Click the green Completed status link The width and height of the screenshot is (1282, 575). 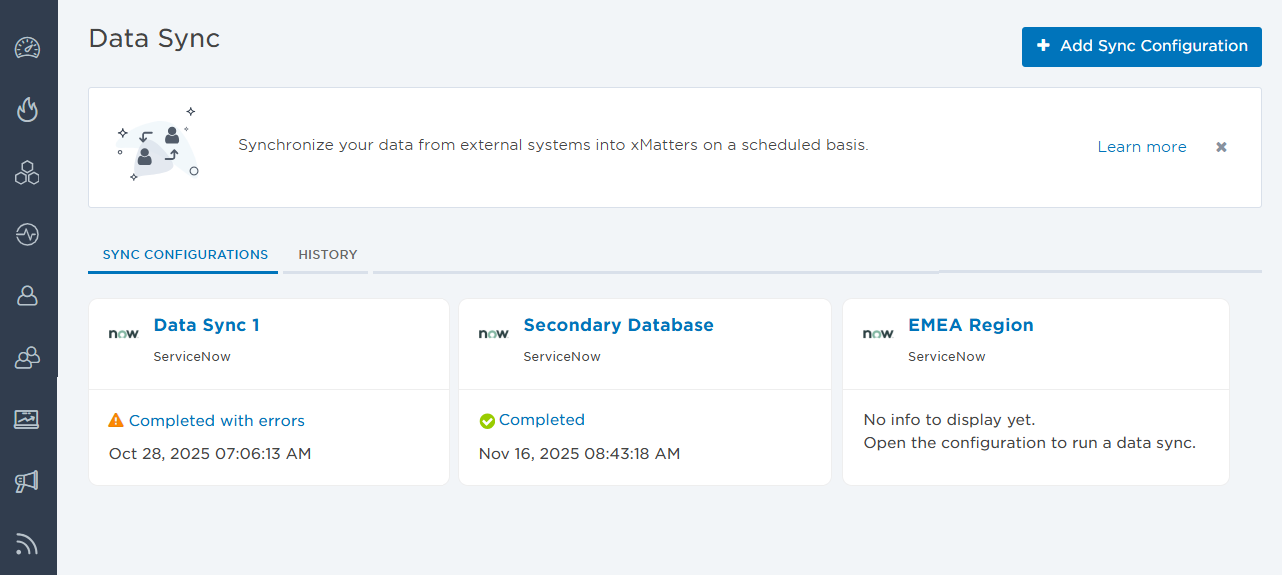[541, 420]
